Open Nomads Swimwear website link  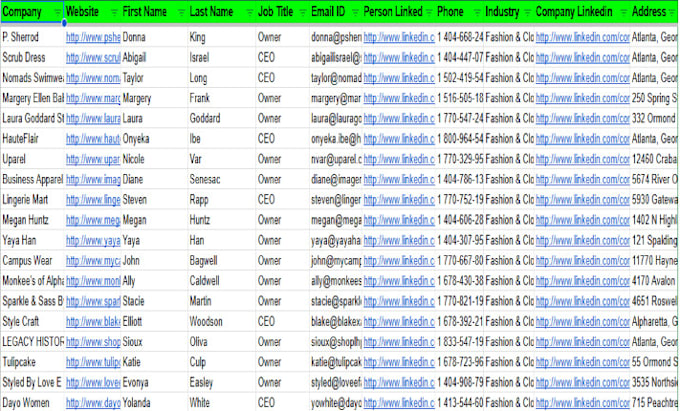click(x=93, y=78)
